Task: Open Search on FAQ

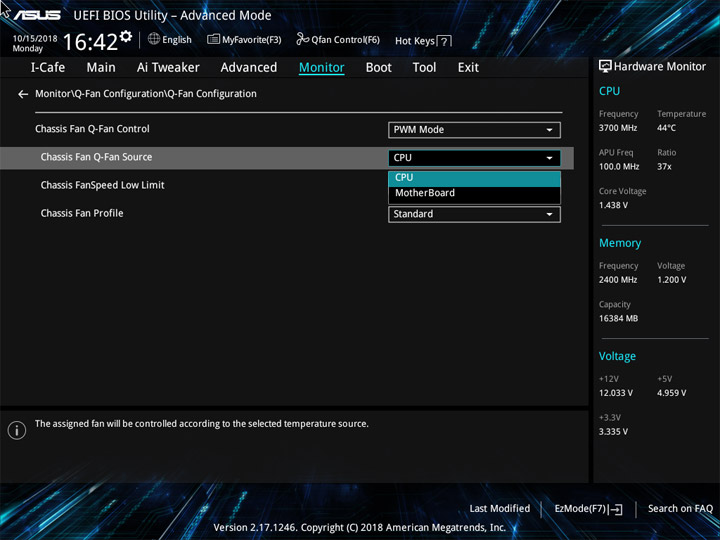Action: 680,509
